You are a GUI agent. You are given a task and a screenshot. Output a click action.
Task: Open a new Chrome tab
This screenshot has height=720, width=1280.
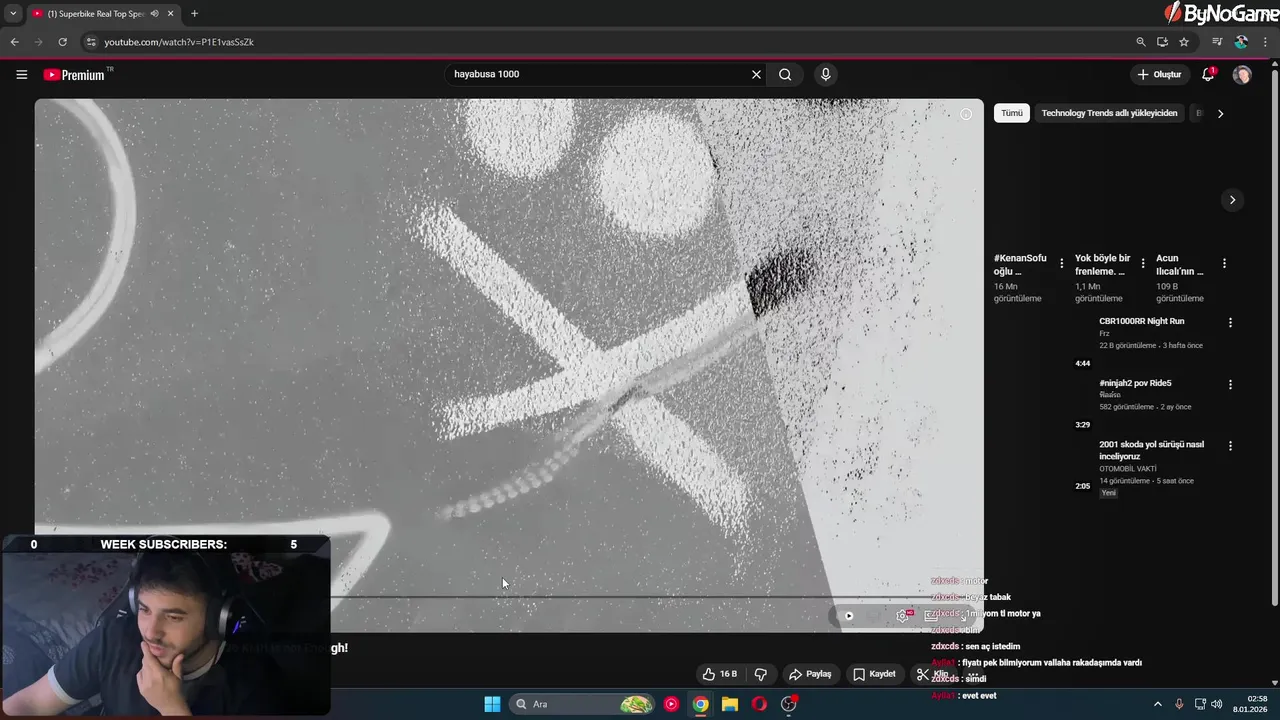click(194, 14)
